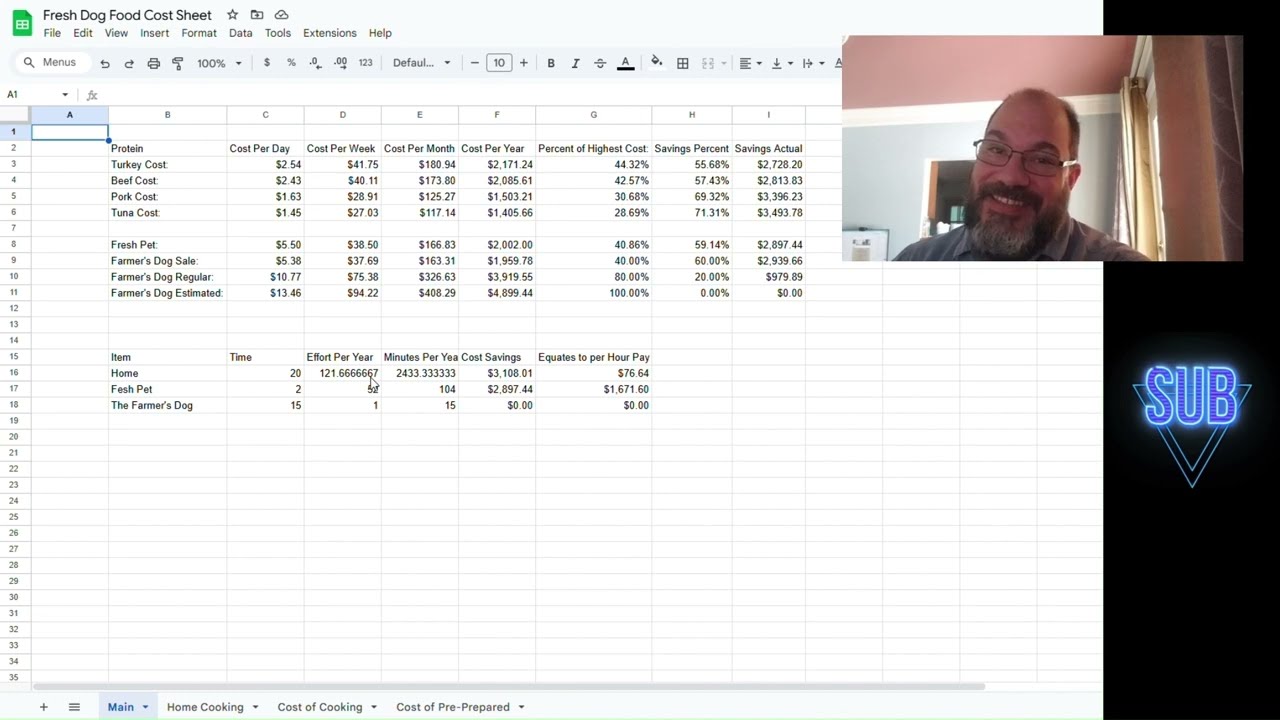Open horizontal align dropdown
This screenshot has width=1280, height=720.
pyautogui.click(x=751, y=63)
